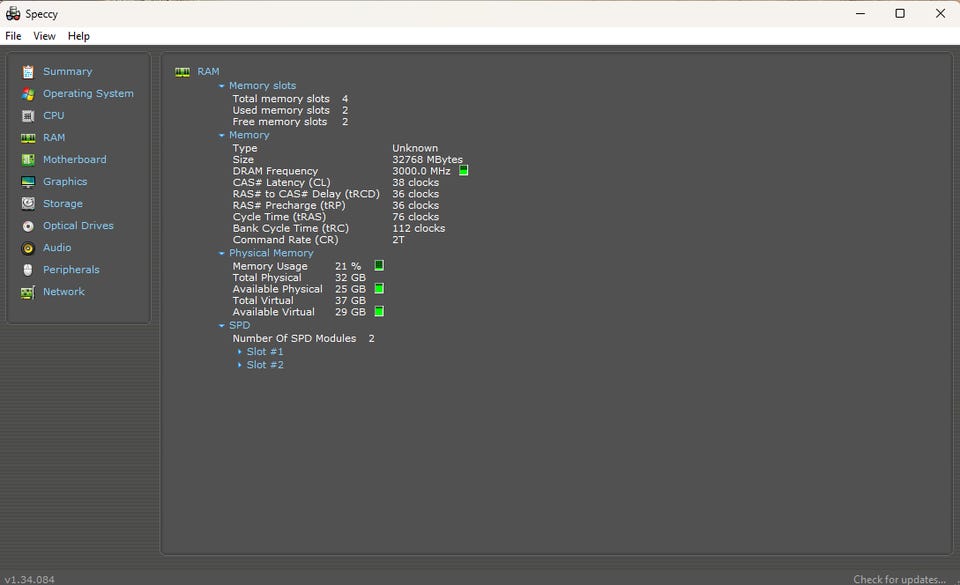Image resolution: width=960 pixels, height=585 pixels.
Task: Click the Optical Drives disc icon
Action: (28, 226)
